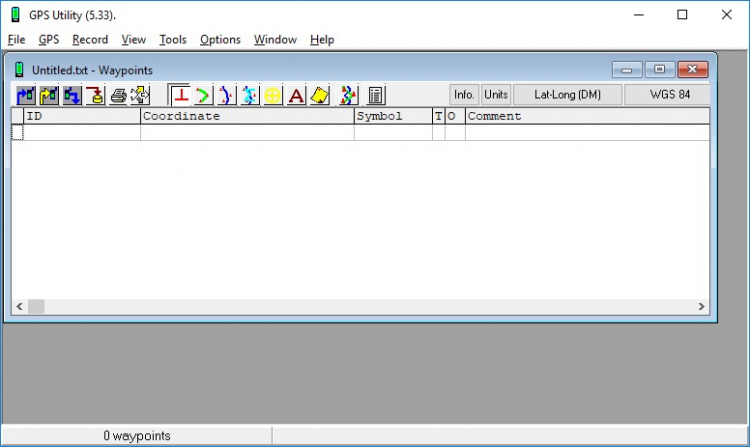Click the GPS Utility app icon in title bar

pyautogui.click(x=15, y=15)
